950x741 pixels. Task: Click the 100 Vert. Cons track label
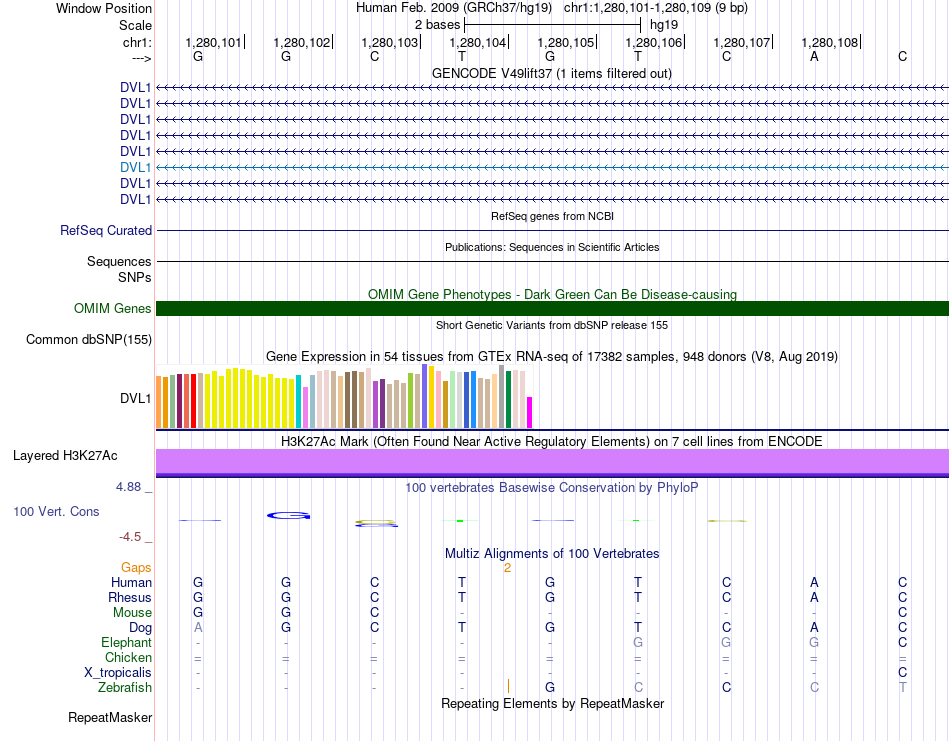click(x=56, y=512)
